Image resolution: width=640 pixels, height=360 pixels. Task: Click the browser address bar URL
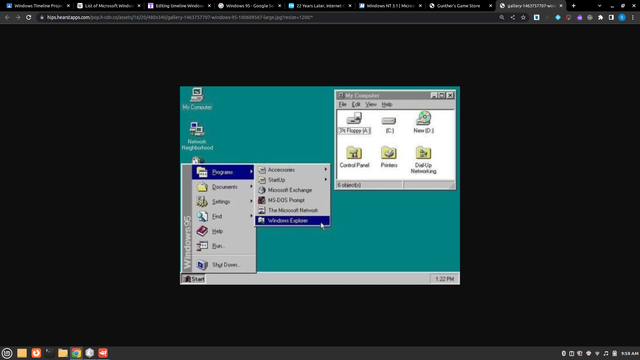180,18
